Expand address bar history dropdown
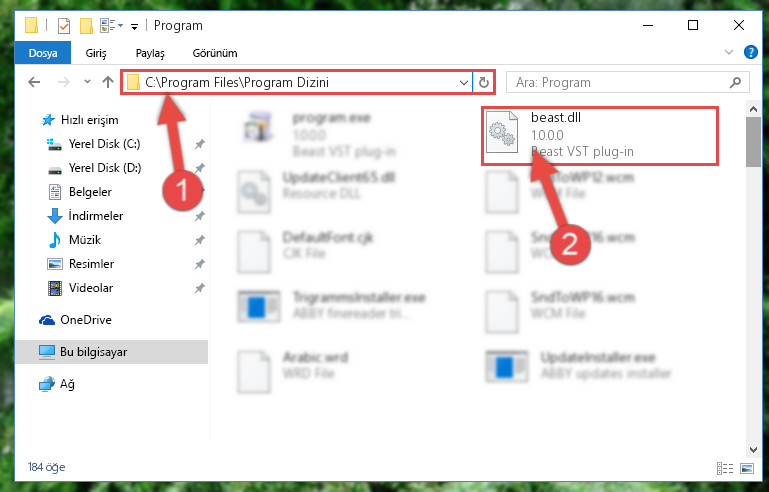This screenshot has height=492, width=769. (x=463, y=82)
